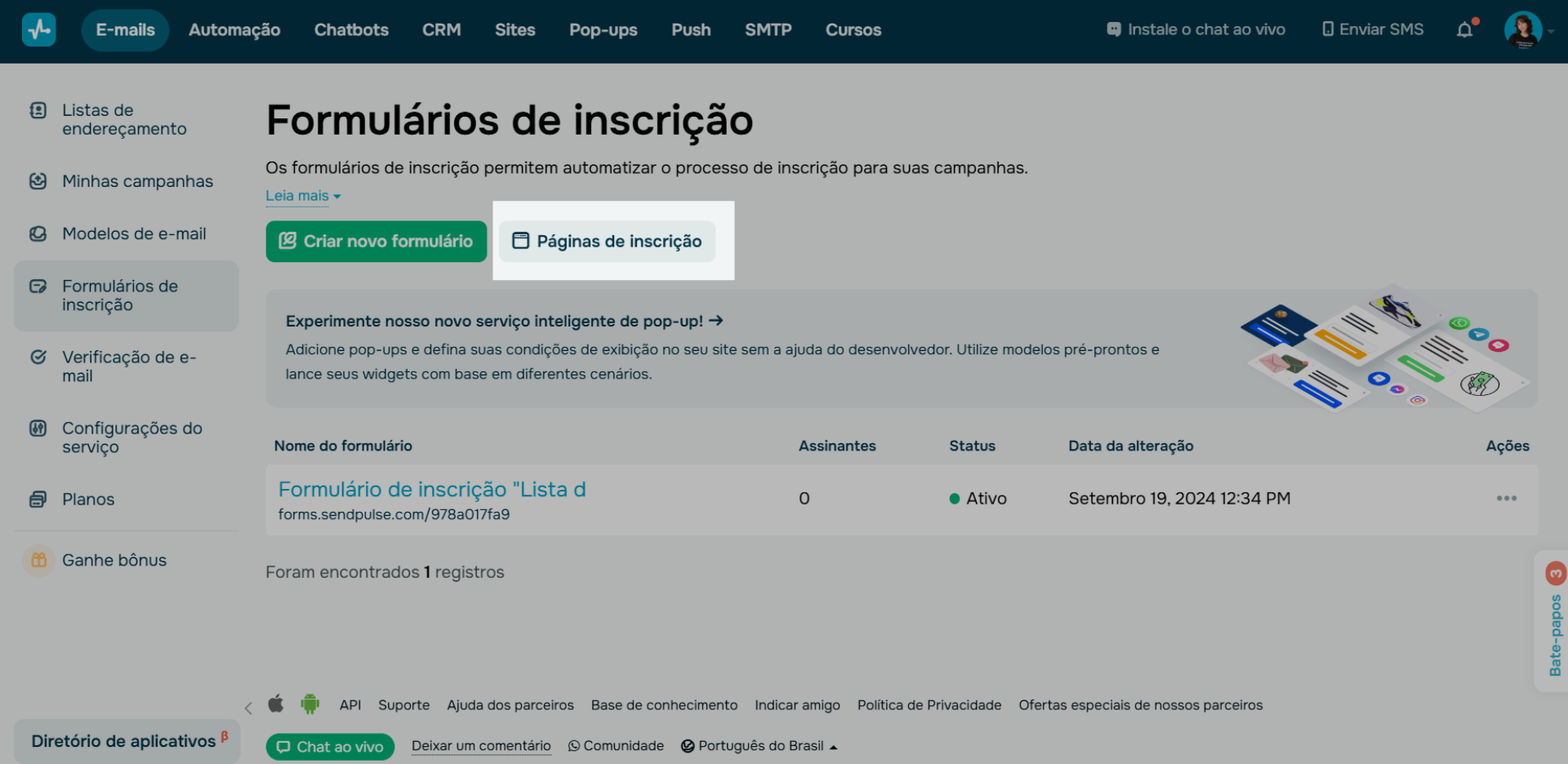Click the 'Instale o chat ao vivo' chat icon

1112,29
